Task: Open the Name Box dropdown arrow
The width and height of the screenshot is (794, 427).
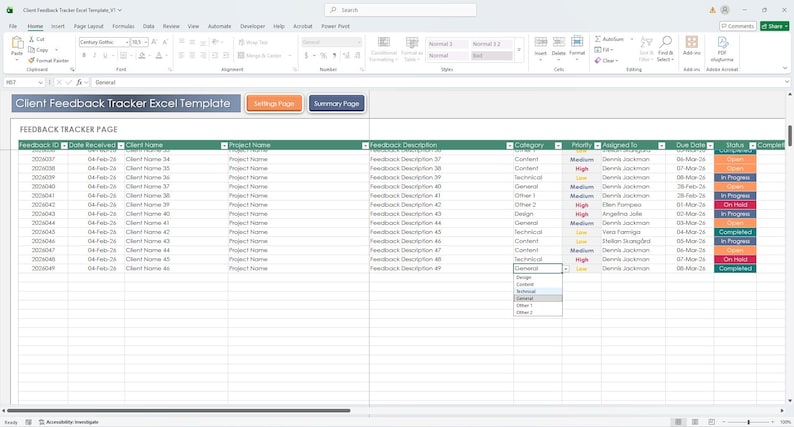Action: (40, 82)
